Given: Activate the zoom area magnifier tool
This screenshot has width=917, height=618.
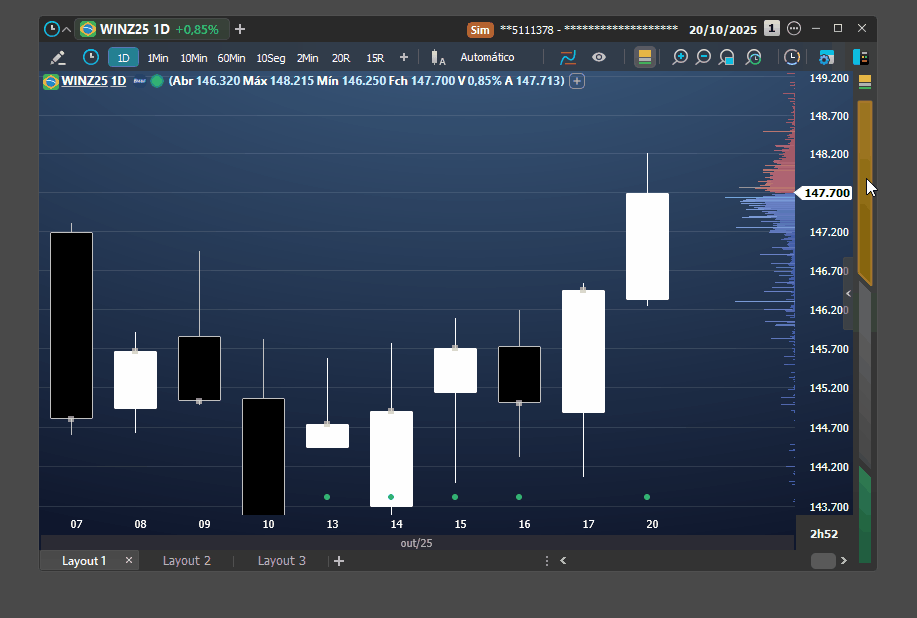Looking at the screenshot, I should 727,57.
